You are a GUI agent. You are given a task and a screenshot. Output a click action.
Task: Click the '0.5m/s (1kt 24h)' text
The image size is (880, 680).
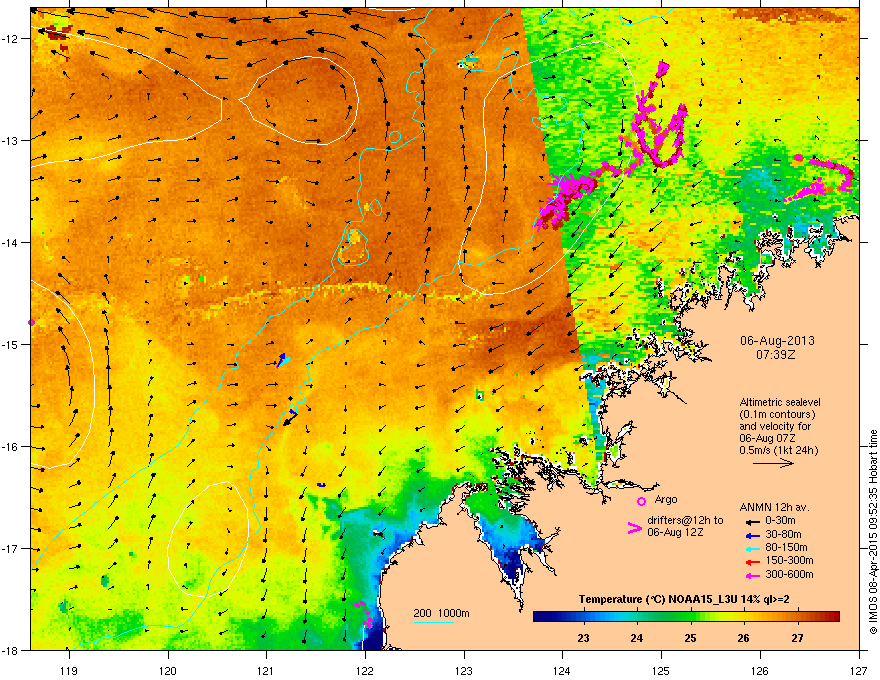778,450
